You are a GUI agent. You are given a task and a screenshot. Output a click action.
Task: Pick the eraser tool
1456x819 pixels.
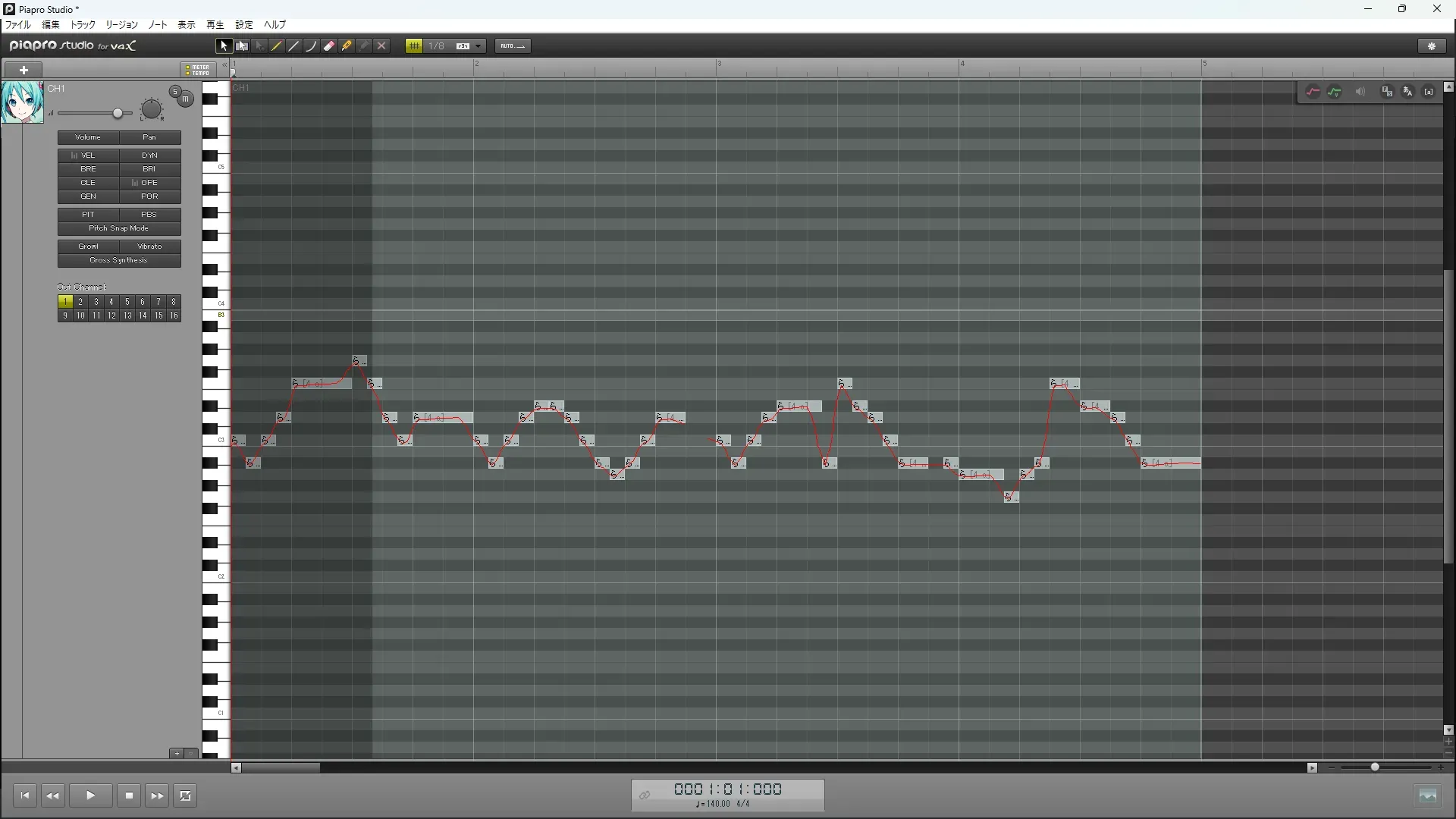[329, 46]
